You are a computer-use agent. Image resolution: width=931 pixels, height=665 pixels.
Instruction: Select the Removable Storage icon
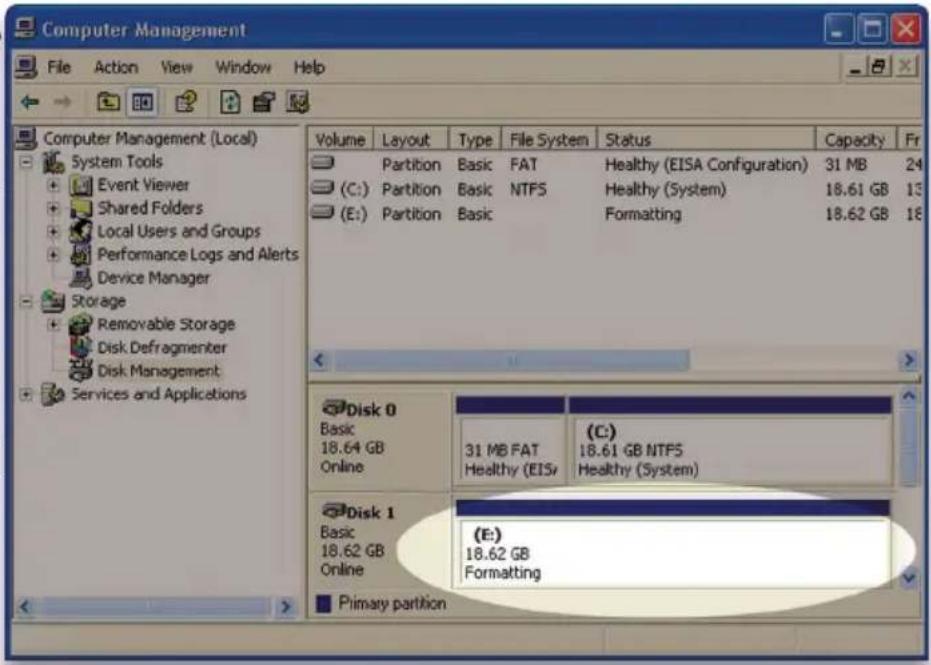point(81,324)
